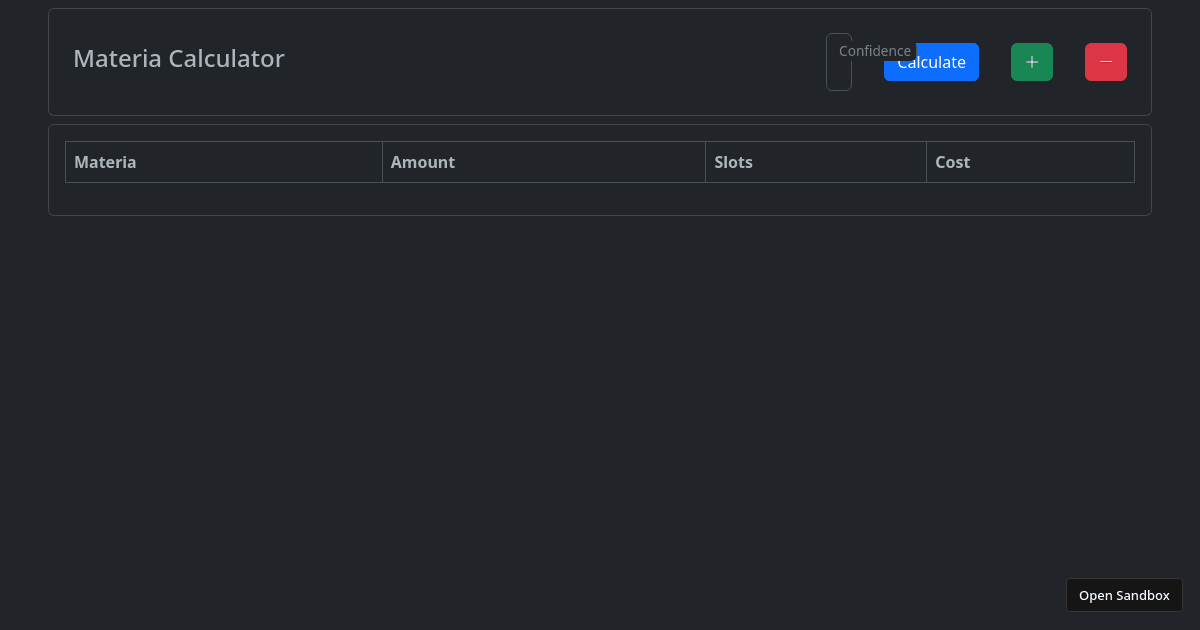Click the red minus button to remove a row
The height and width of the screenshot is (630, 1200).
coord(1105,62)
